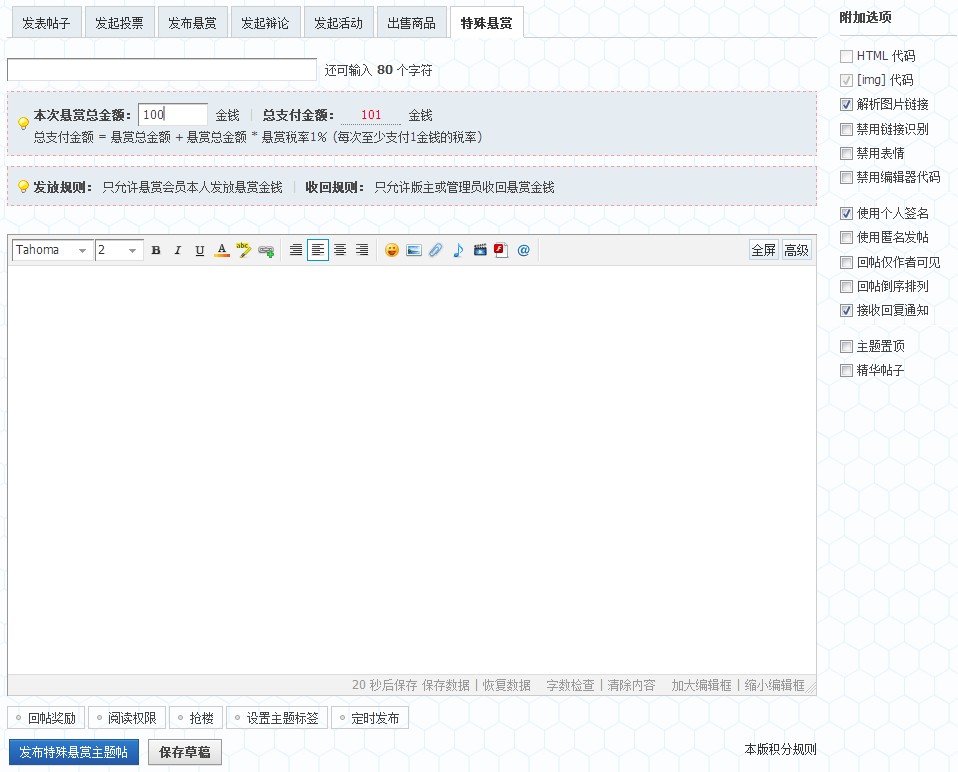Click 加大编辑框 to enlarge editor
The width and height of the screenshot is (958, 772).
(701, 685)
